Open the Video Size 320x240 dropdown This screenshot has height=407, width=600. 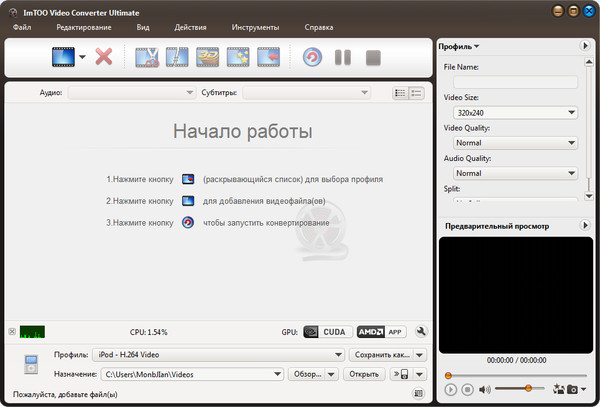point(515,113)
